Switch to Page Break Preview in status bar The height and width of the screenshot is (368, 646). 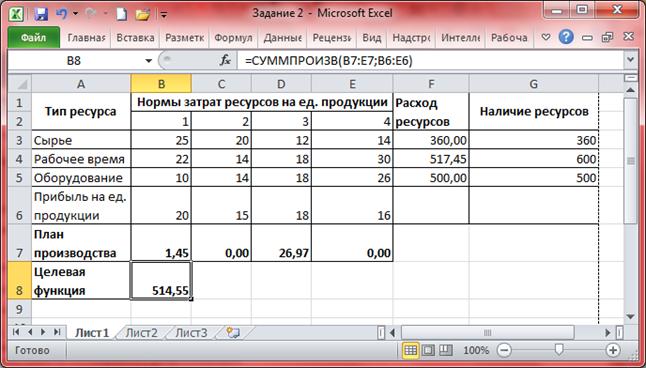click(x=446, y=350)
